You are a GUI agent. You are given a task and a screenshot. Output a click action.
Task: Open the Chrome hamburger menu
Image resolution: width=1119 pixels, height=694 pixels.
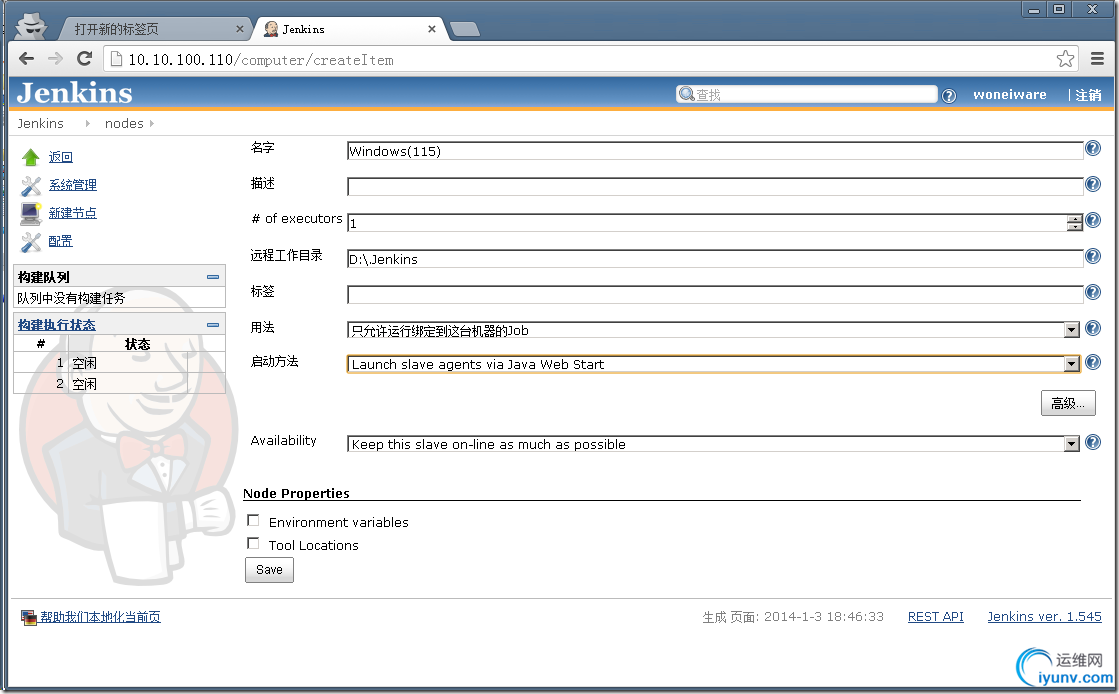tap(1098, 59)
